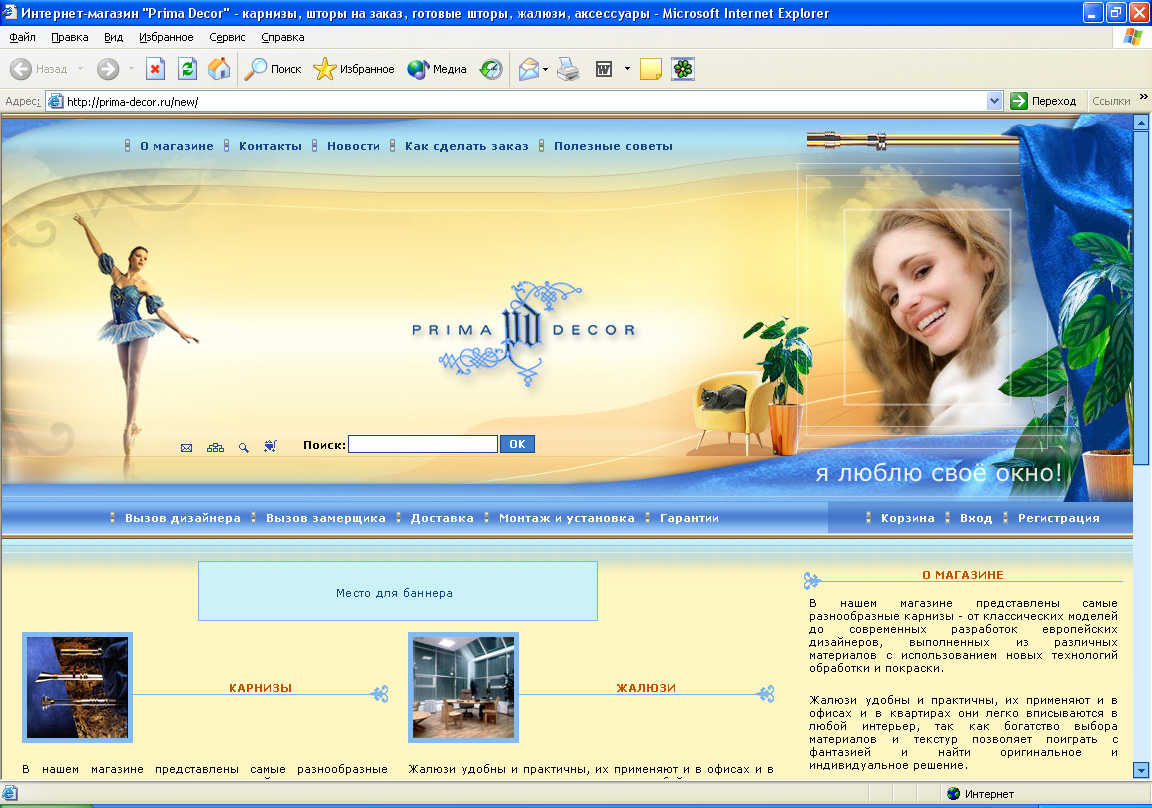Viewport: 1152px width, 808px height.
Task: Click the office blinds thumbnail image
Action: 464,688
